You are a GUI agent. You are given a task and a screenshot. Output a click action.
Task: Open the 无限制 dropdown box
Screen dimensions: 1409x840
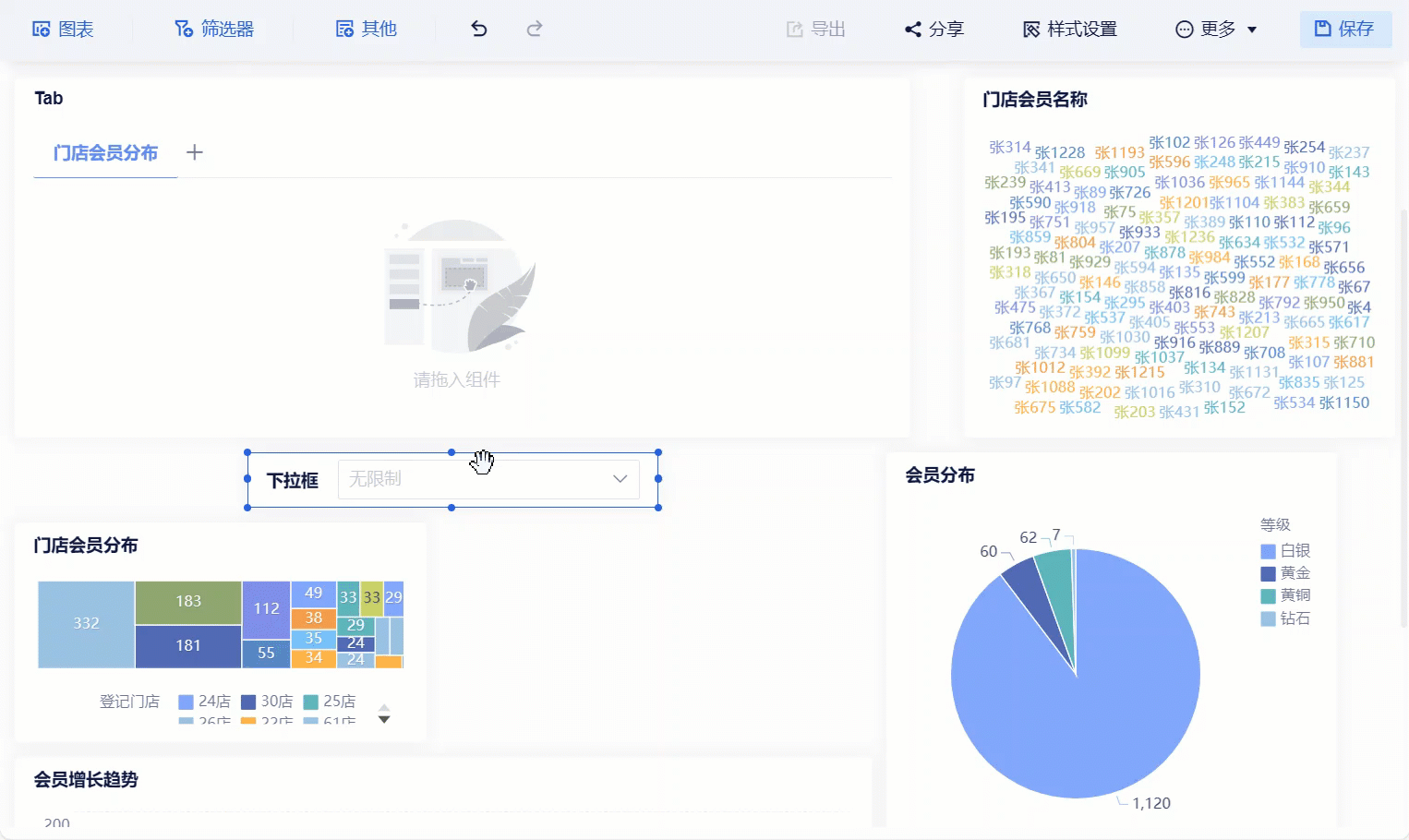[x=488, y=479]
